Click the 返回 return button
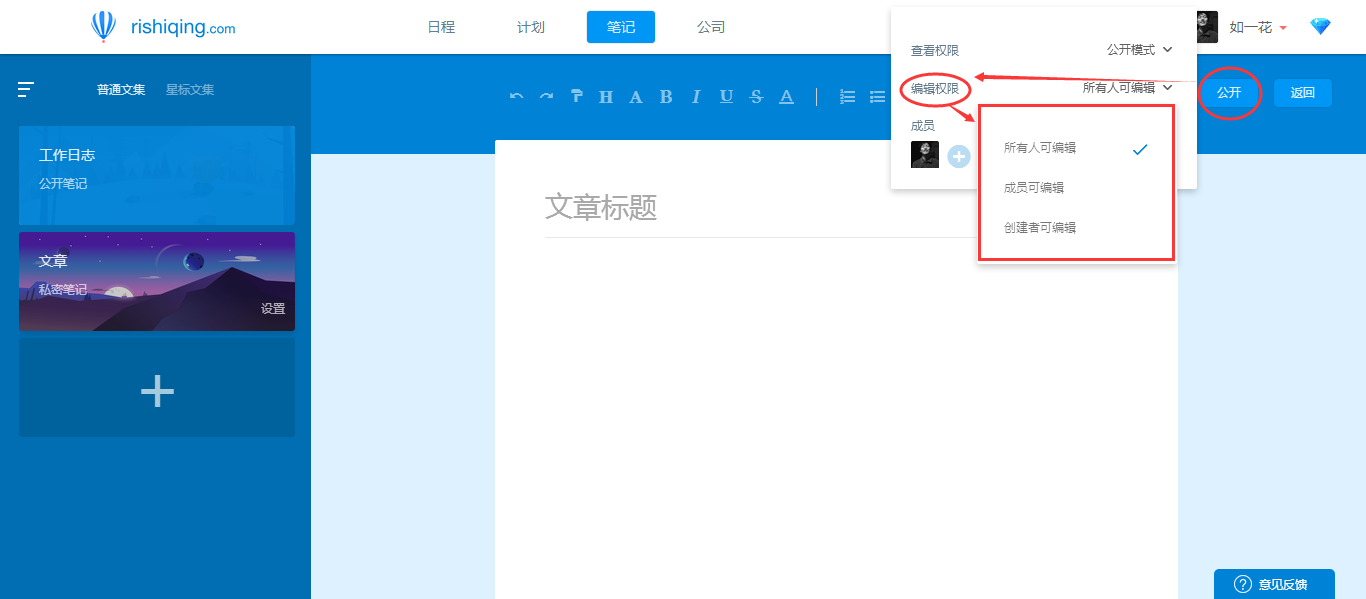Viewport: 1366px width, 599px height. tap(1302, 92)
